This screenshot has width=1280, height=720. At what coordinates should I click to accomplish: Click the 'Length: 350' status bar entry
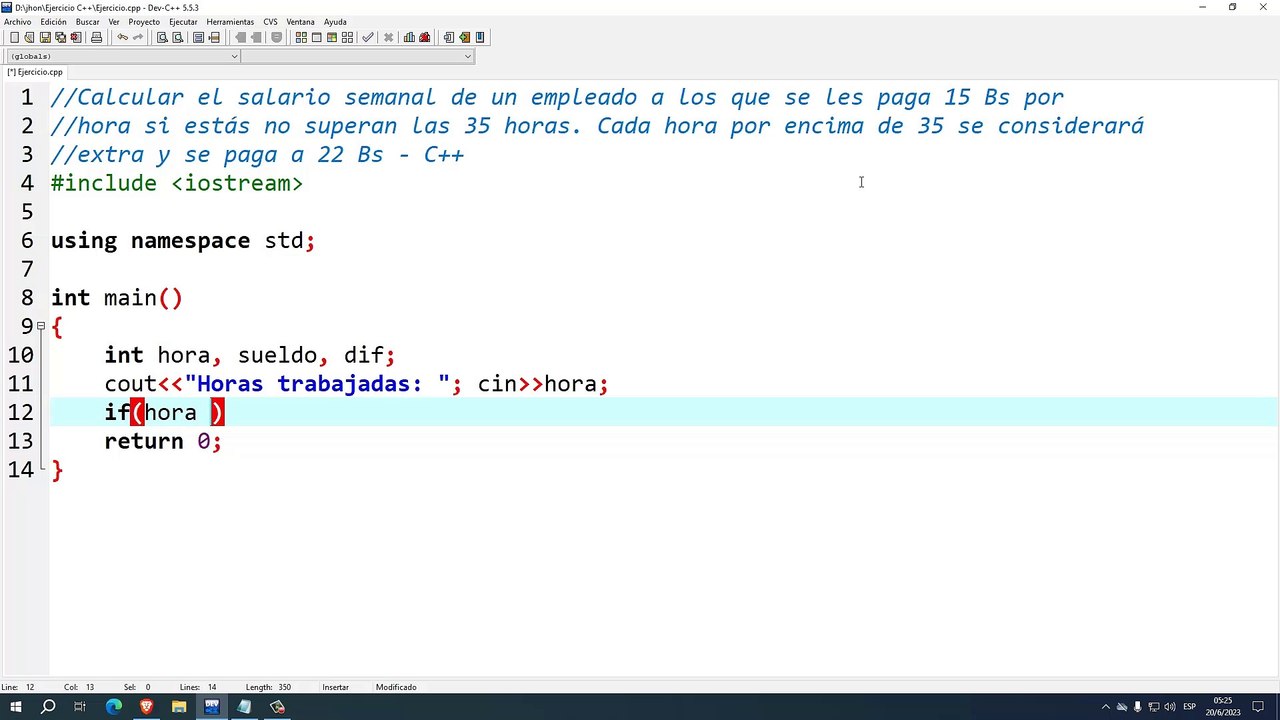click(268, 687)
